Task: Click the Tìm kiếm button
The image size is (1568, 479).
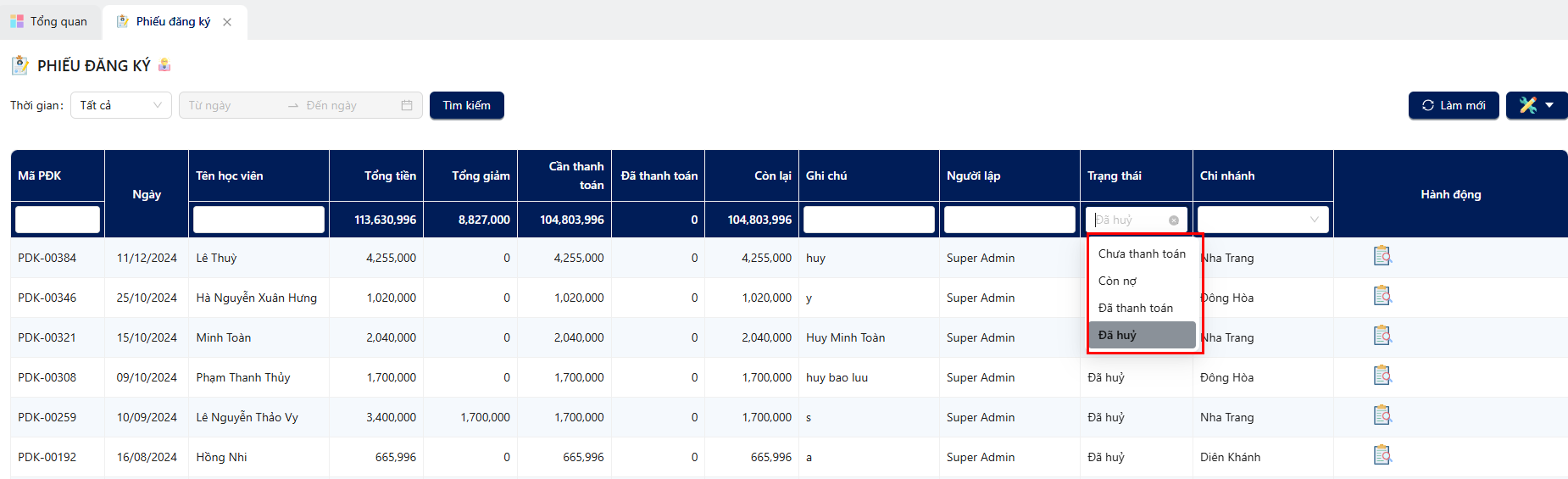Action: [x=467, y=105]
